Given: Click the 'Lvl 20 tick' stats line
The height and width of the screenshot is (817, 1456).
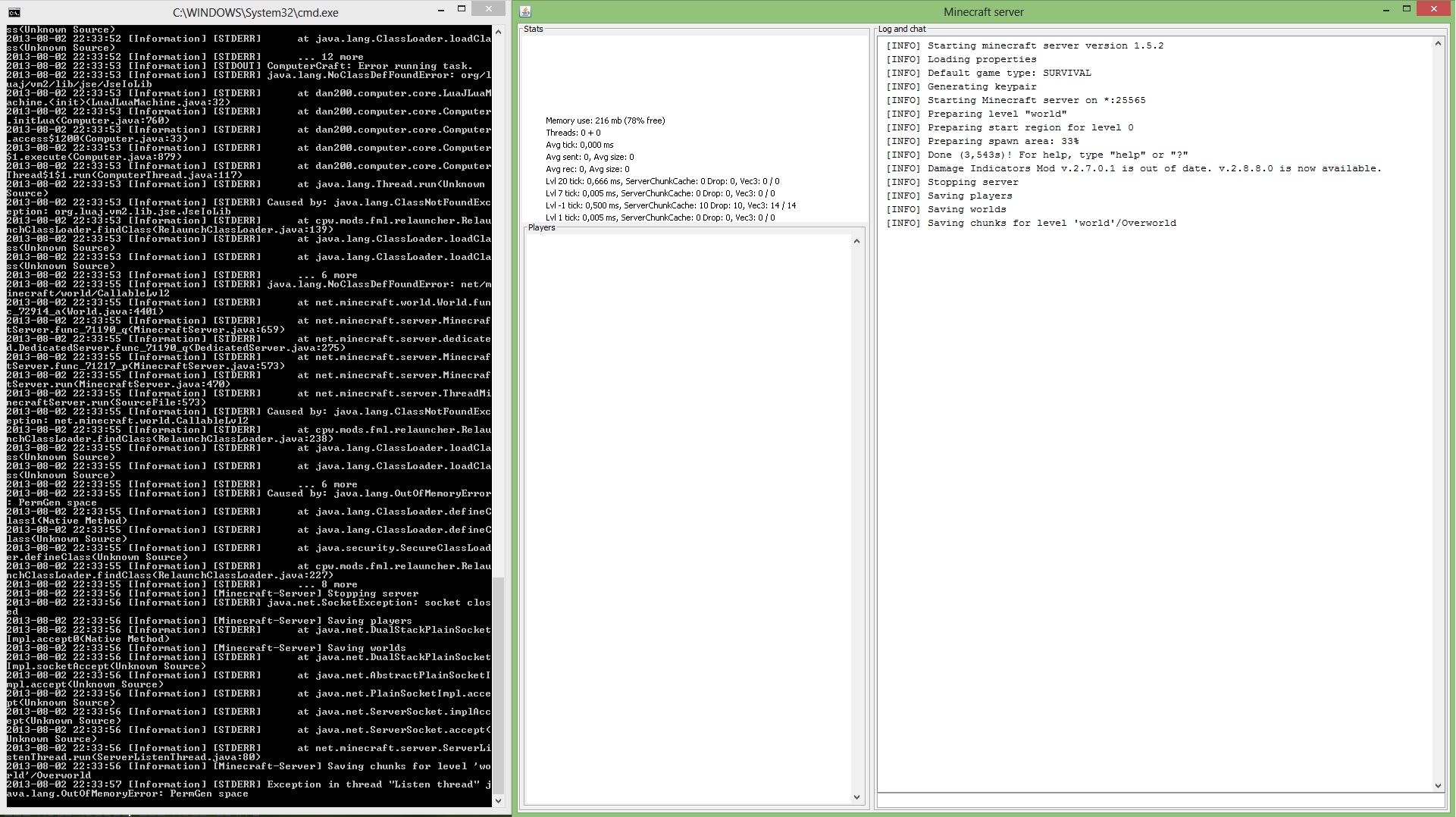Looking at the screenshot, I should pos(662,181).
